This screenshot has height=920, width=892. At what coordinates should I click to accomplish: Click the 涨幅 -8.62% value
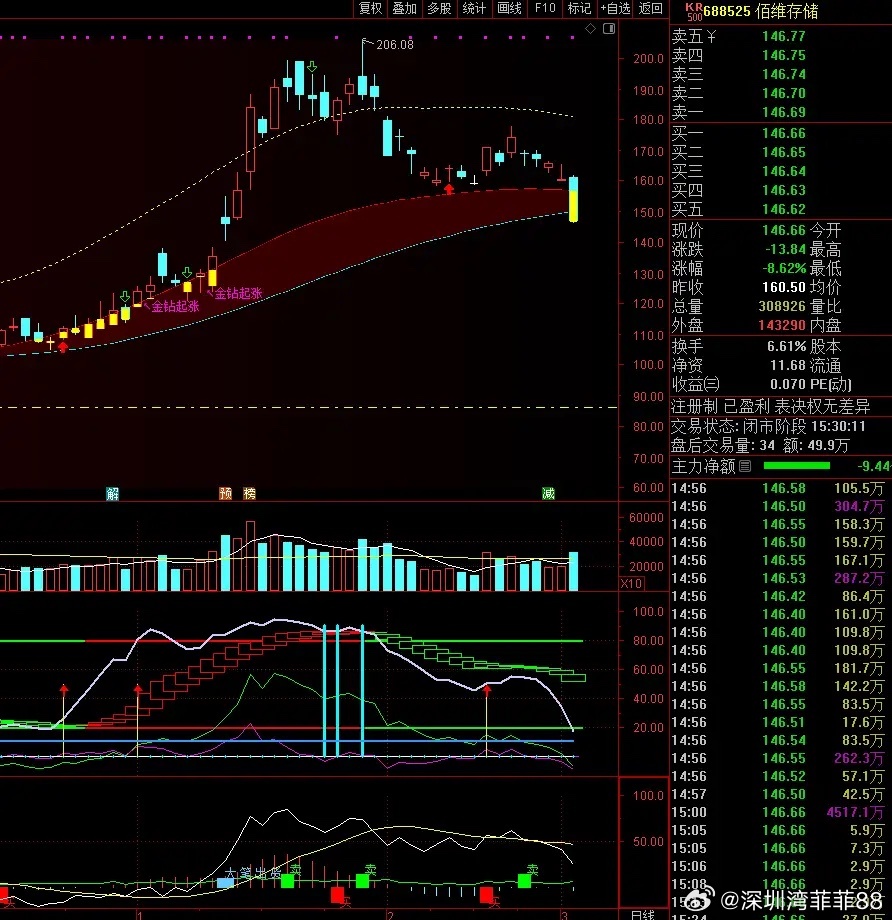click(x=784, y=268)
